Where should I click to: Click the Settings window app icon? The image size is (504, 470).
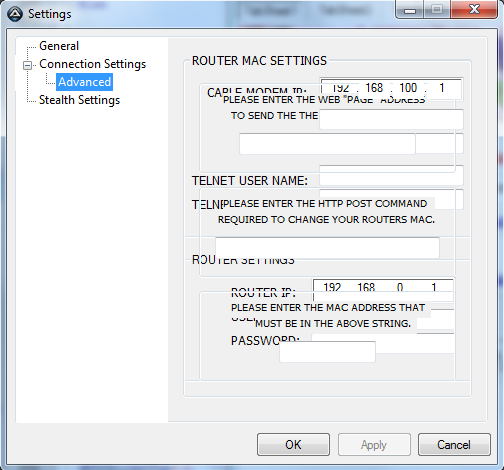[x=15, y=14]
